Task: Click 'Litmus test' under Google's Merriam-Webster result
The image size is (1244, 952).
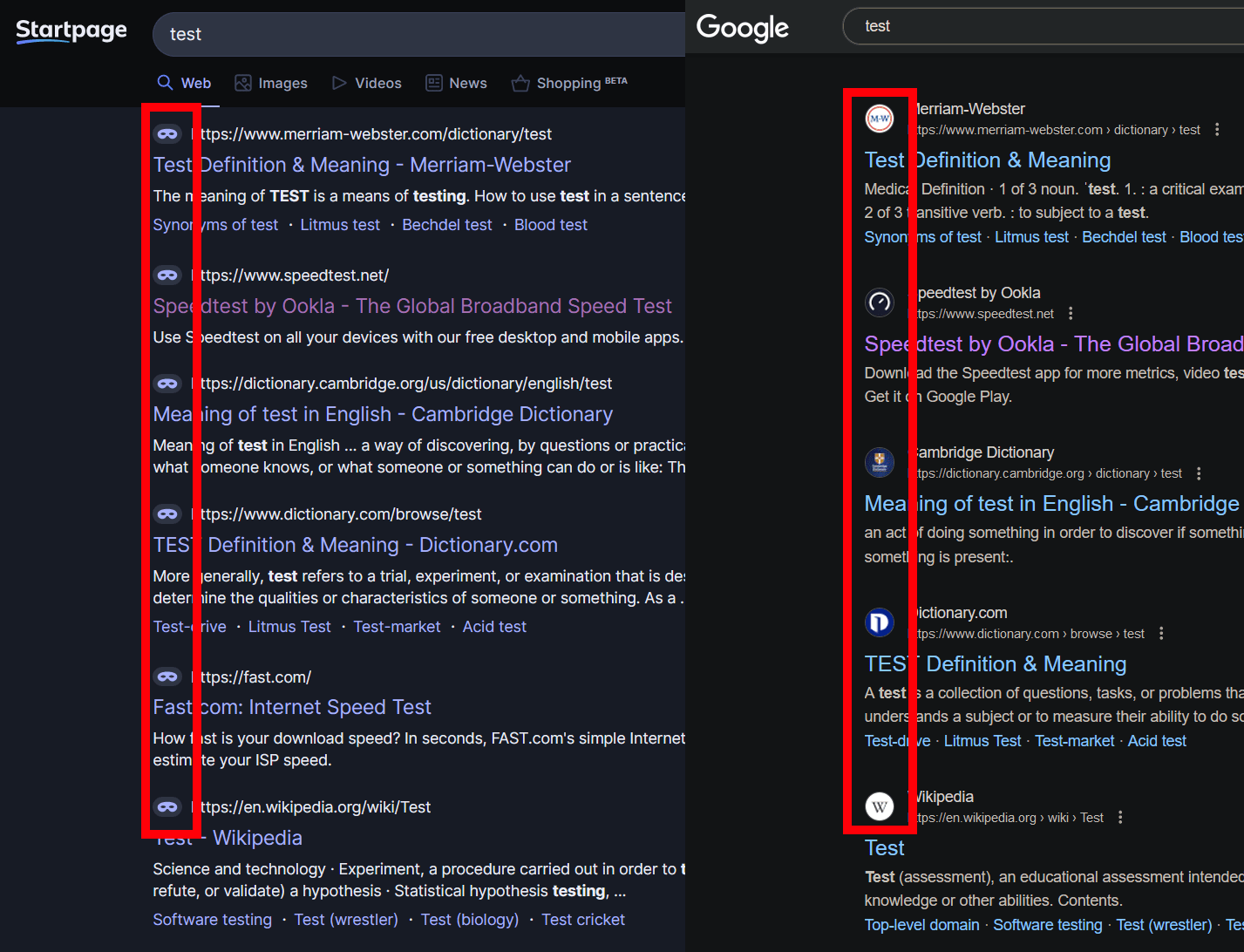Action: [x=1031, y=237]
